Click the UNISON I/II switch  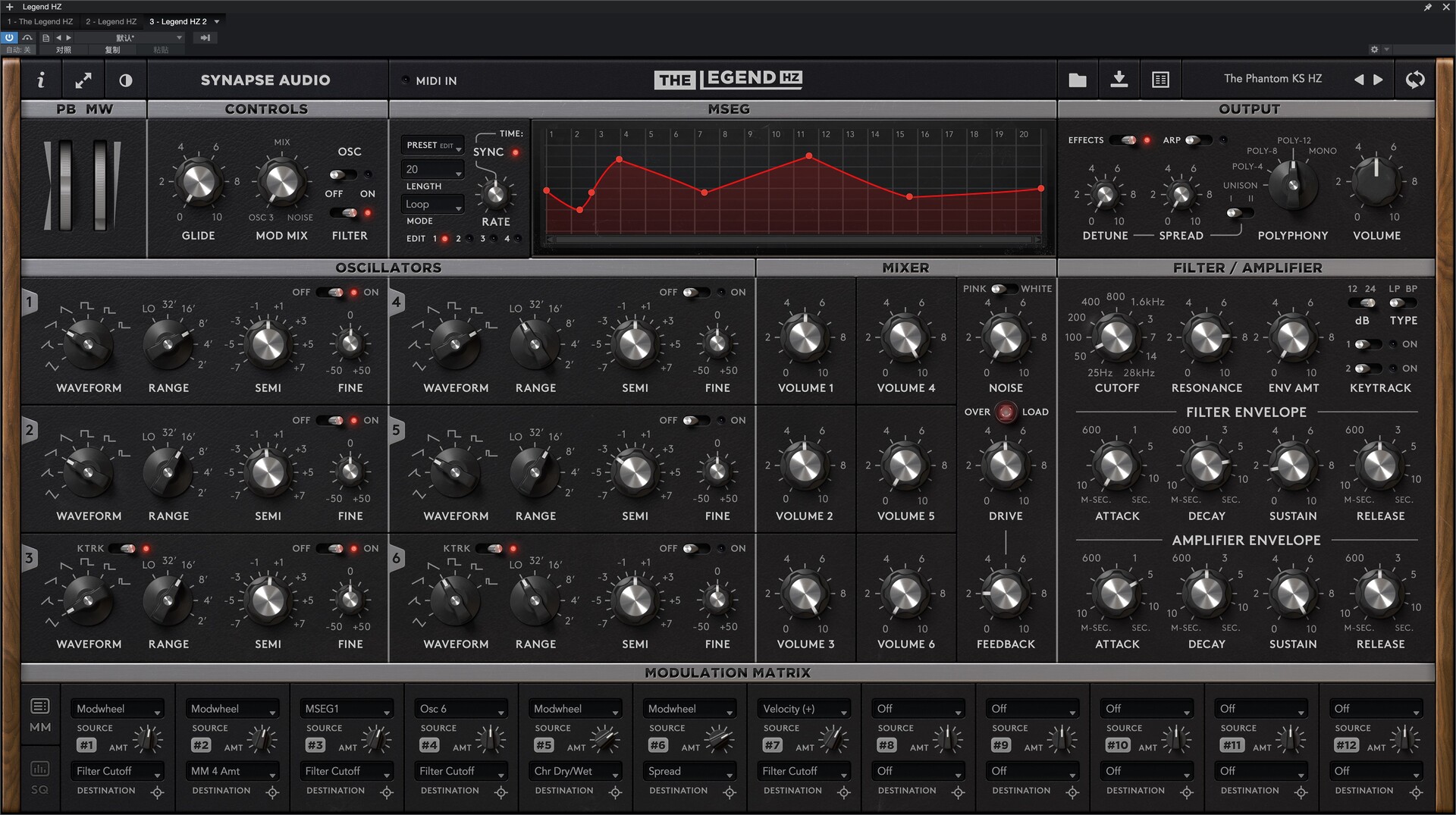tap(1239, 213)
